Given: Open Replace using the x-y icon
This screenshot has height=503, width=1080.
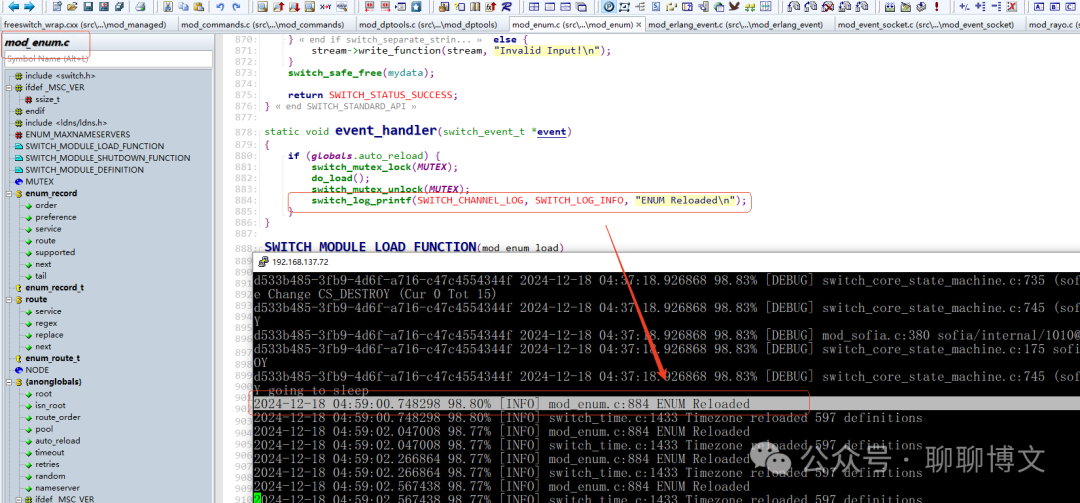Looking at the screenshot, I should coord(325,7).
